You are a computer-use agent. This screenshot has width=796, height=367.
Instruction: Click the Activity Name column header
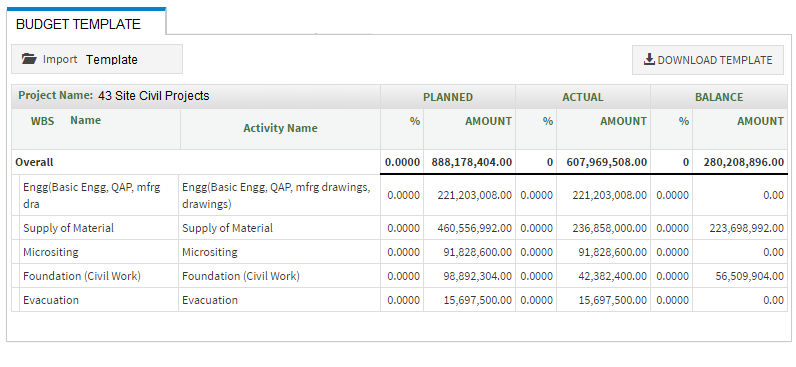click(280, 128)
